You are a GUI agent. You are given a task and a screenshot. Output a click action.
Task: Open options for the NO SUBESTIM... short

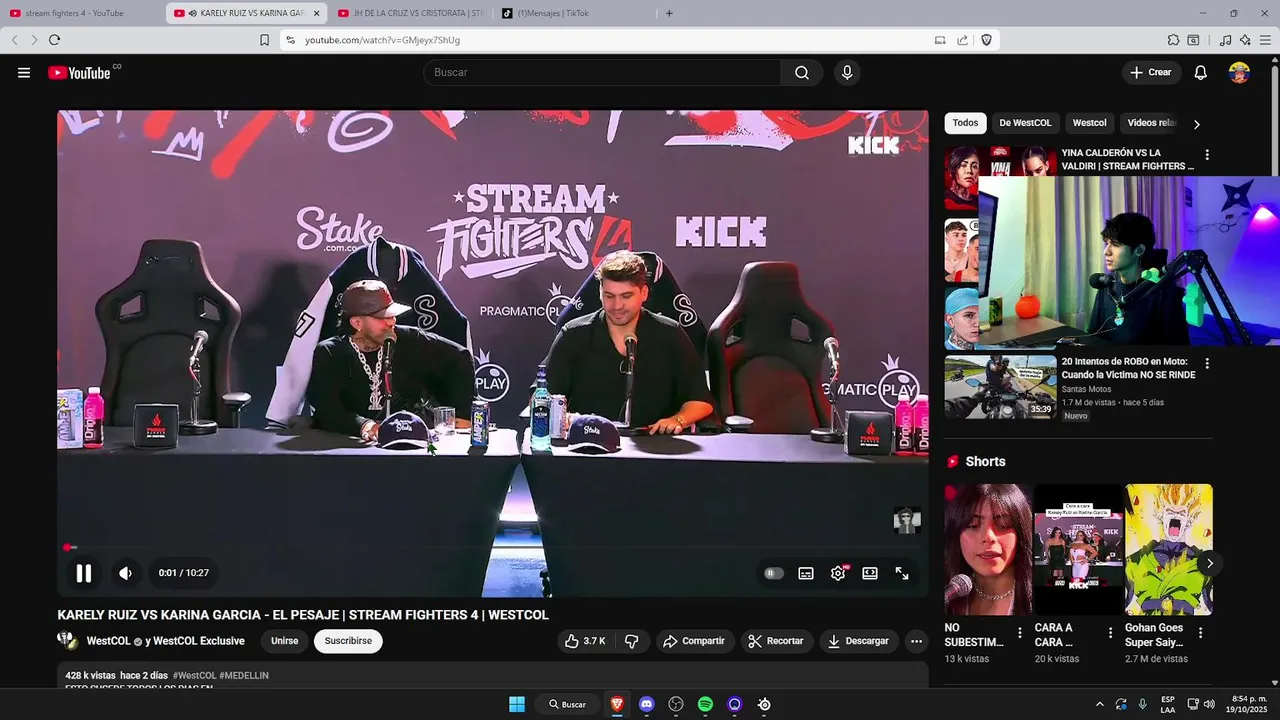[x=1020, y=633]
